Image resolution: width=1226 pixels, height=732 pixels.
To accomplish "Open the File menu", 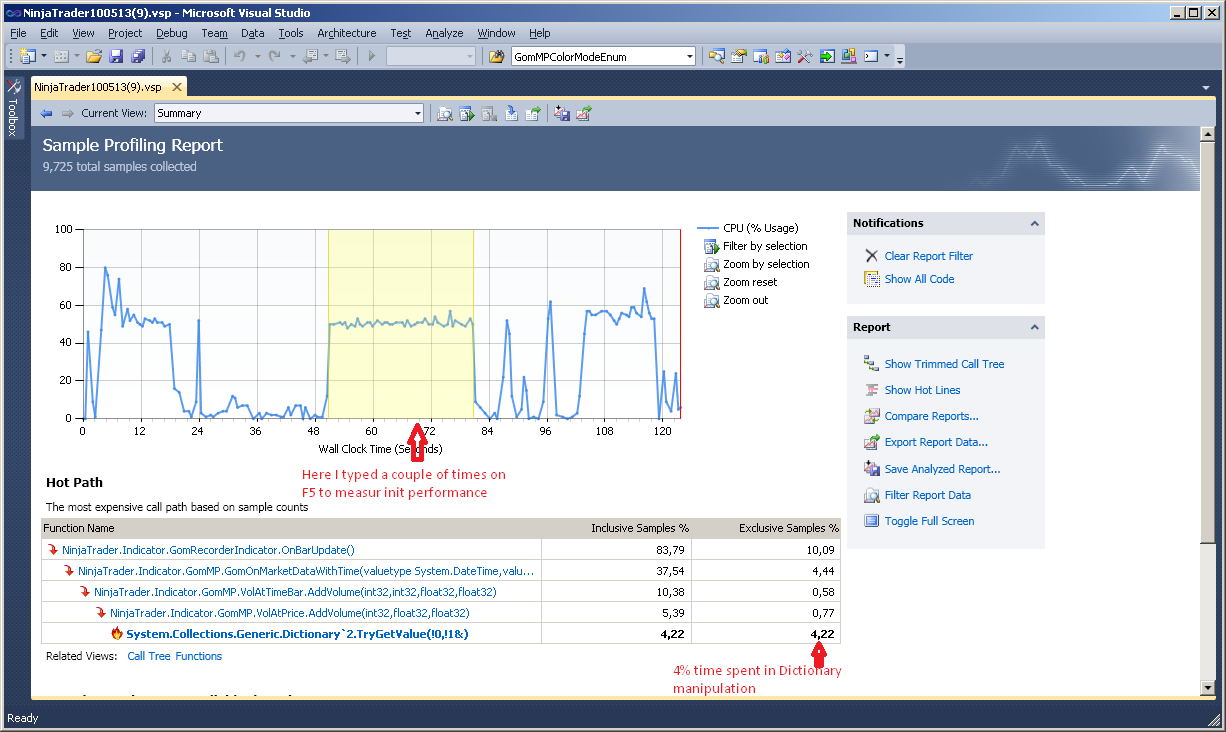I will coord(18,33).
